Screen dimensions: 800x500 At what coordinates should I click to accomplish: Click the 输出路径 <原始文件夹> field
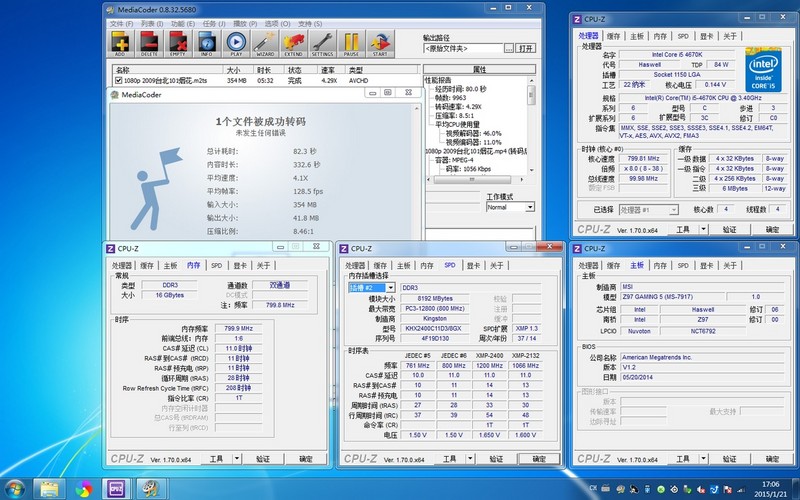click(x=464, y=48)
